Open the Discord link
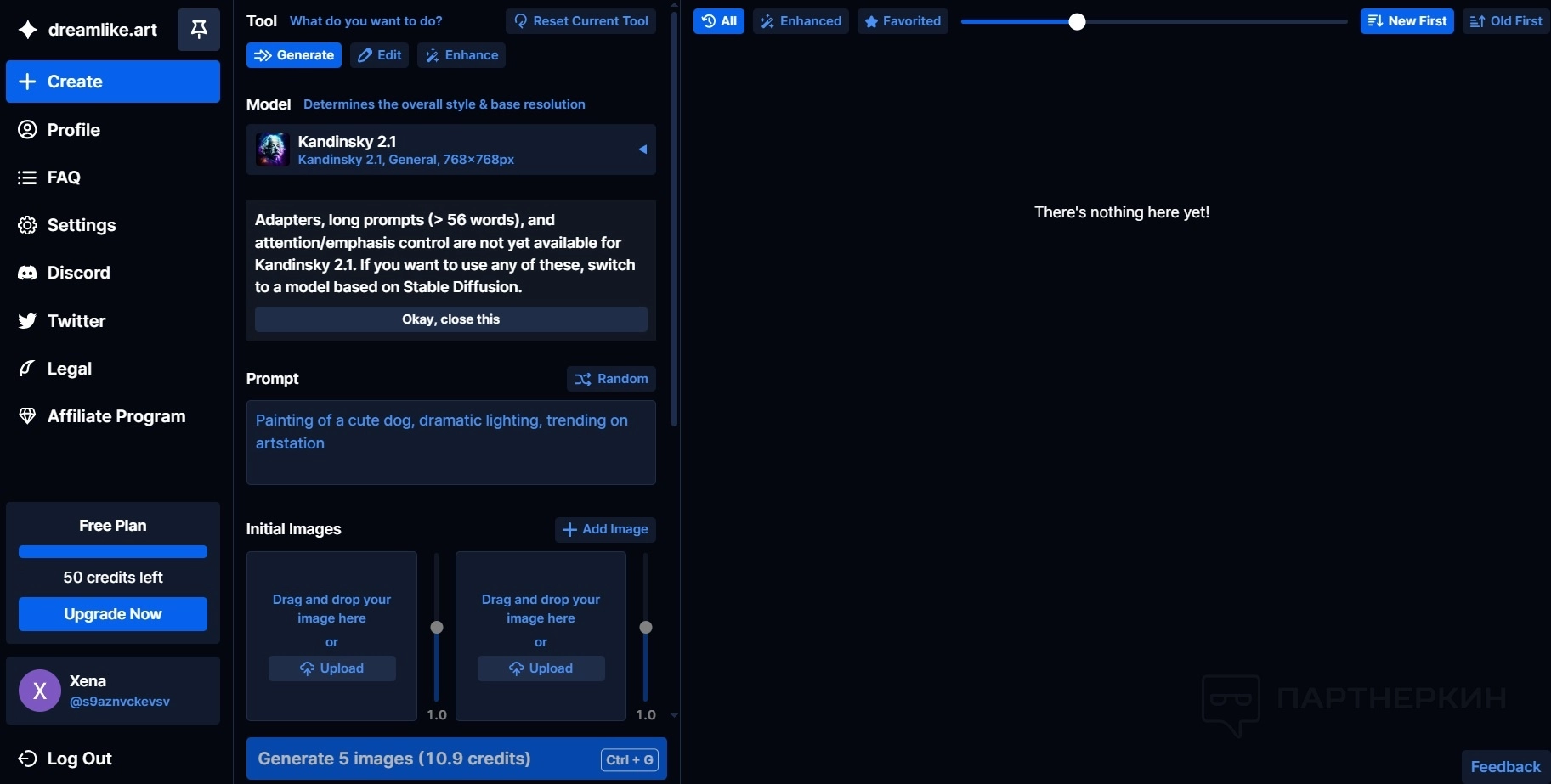This screenshot has height=784, width=1551. coord(113,273)
